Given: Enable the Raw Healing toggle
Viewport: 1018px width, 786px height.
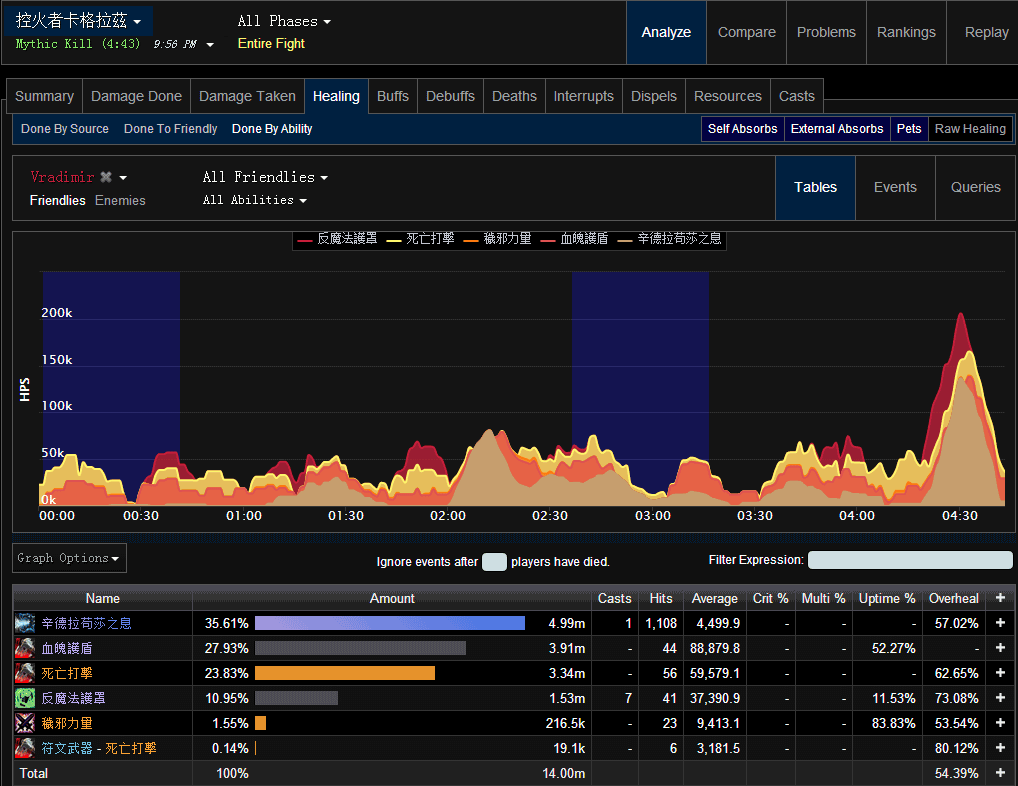Looking at the screenshot, I should [x=970, y=129].
